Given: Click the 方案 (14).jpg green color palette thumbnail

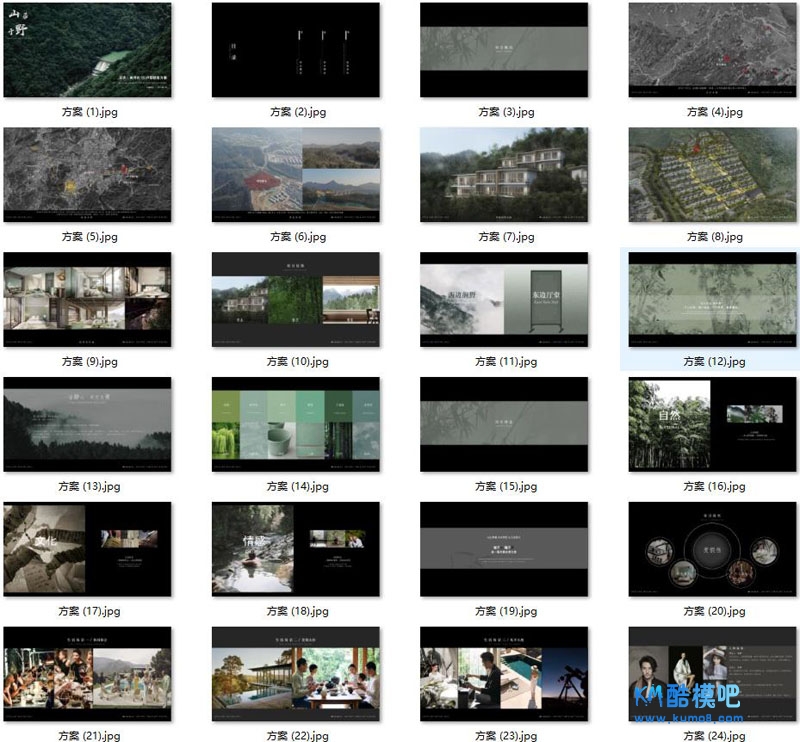Looking at the screenshot, I should click(296, 424).
